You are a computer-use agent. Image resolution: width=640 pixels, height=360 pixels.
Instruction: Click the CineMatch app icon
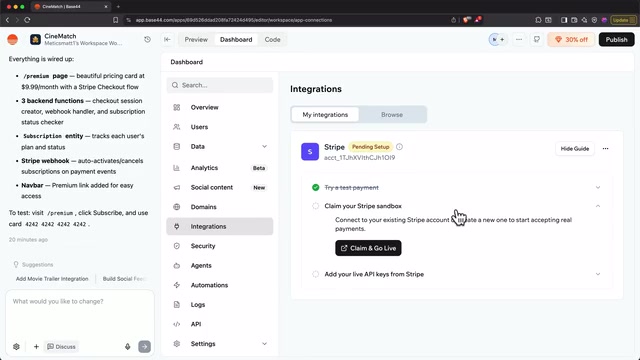[36, 40]
